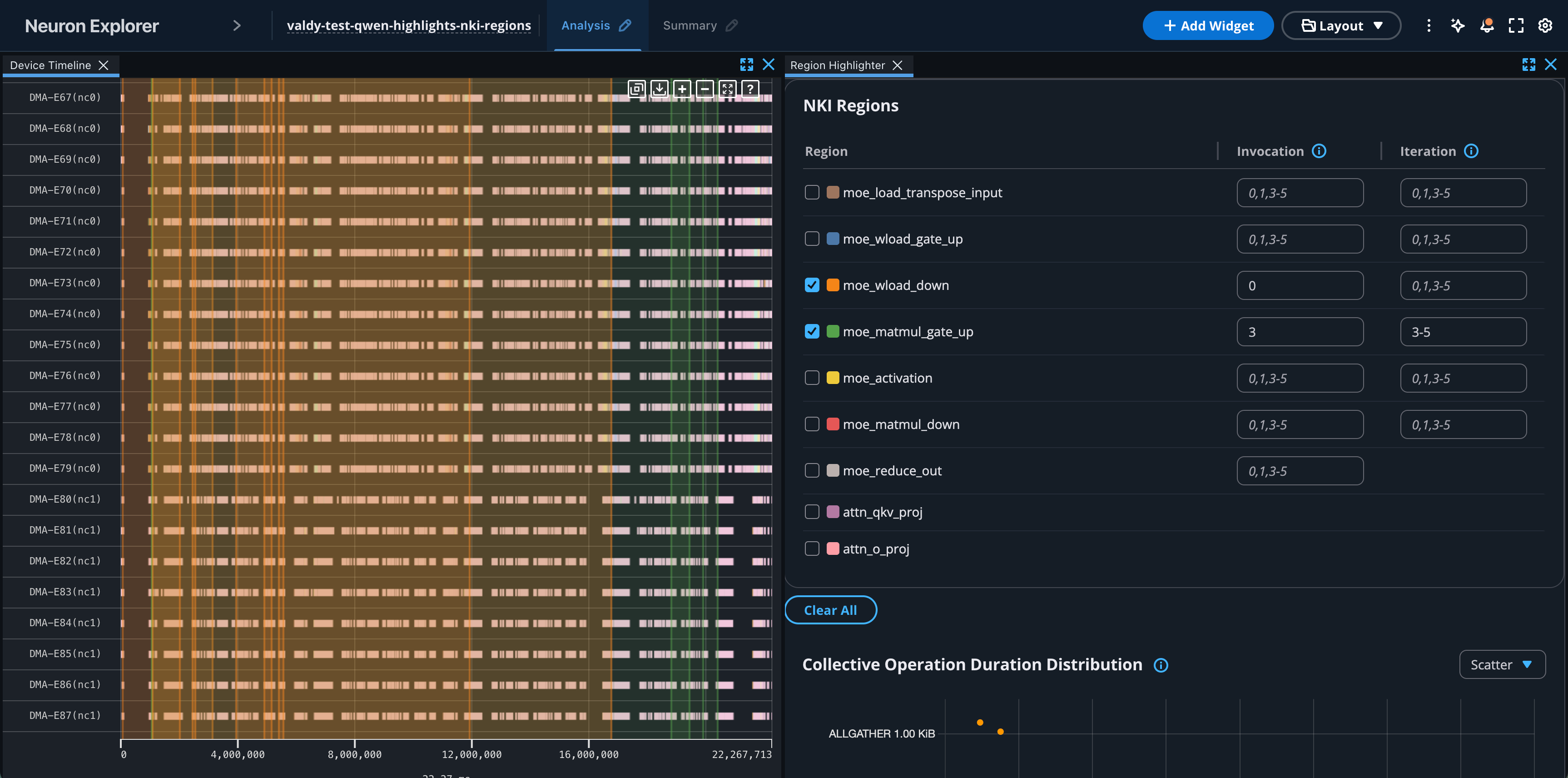Viewport: 1568px width, 778px height.
Task: Click the DMA-E87(nc1) timeline row label
Action: click(65, 715)
